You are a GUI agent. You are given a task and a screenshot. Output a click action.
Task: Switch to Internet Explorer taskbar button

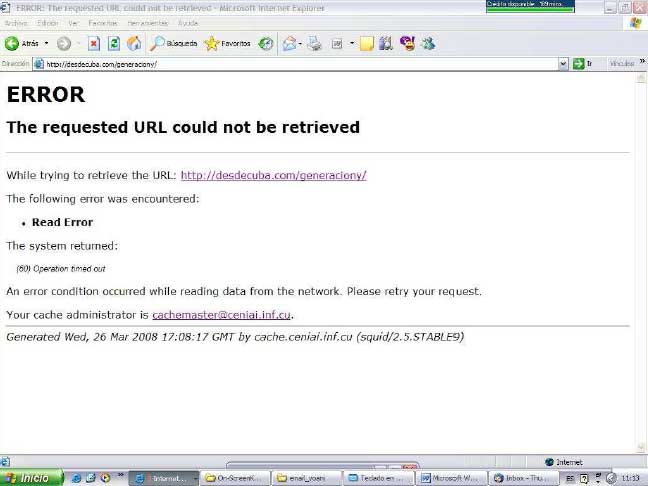tap(164, 478)
